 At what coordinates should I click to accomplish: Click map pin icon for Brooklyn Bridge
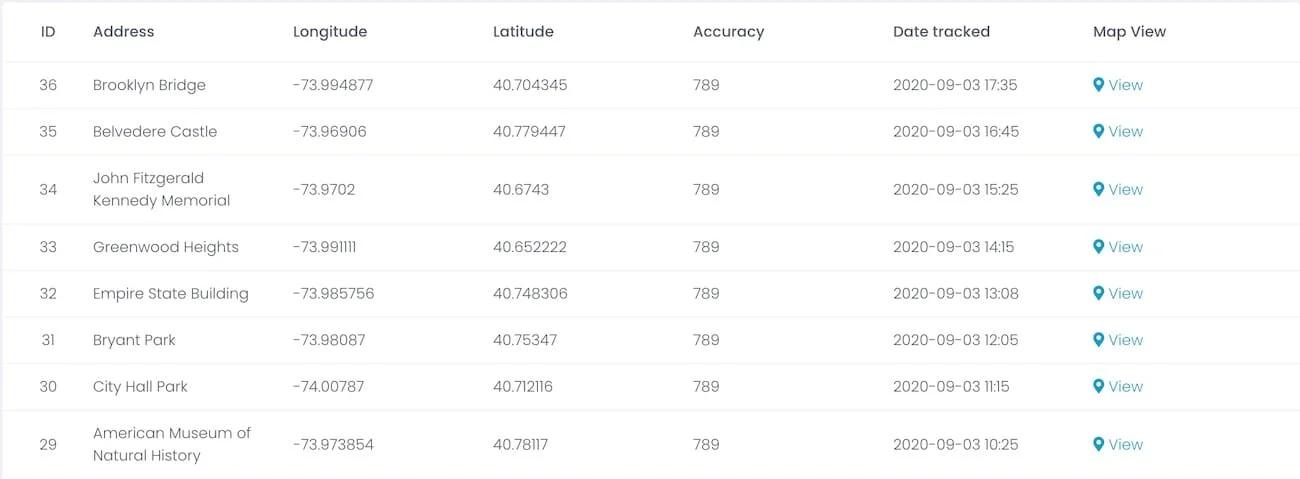(x=1098, y=85)
